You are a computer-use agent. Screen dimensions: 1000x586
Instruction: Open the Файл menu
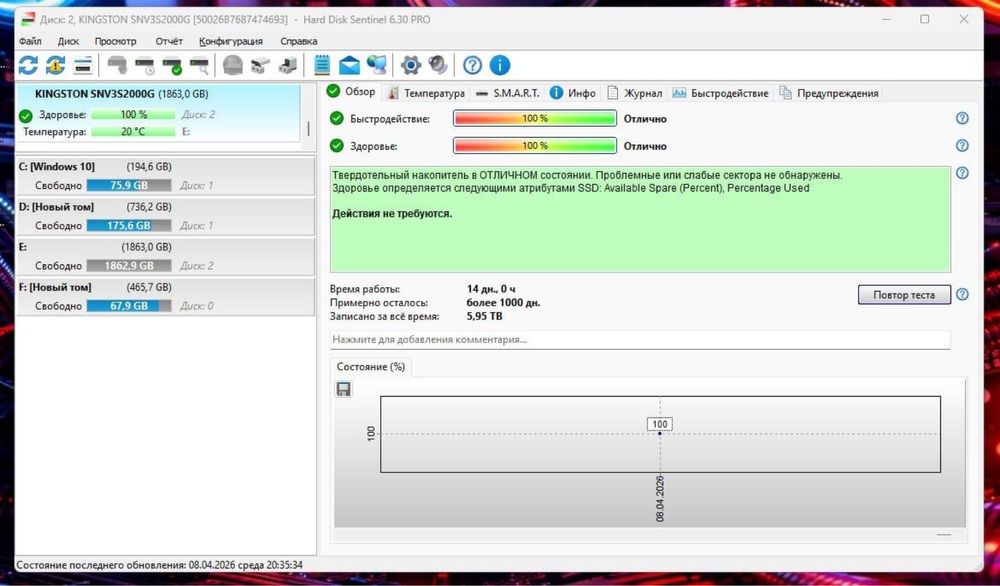pos(30,41)
